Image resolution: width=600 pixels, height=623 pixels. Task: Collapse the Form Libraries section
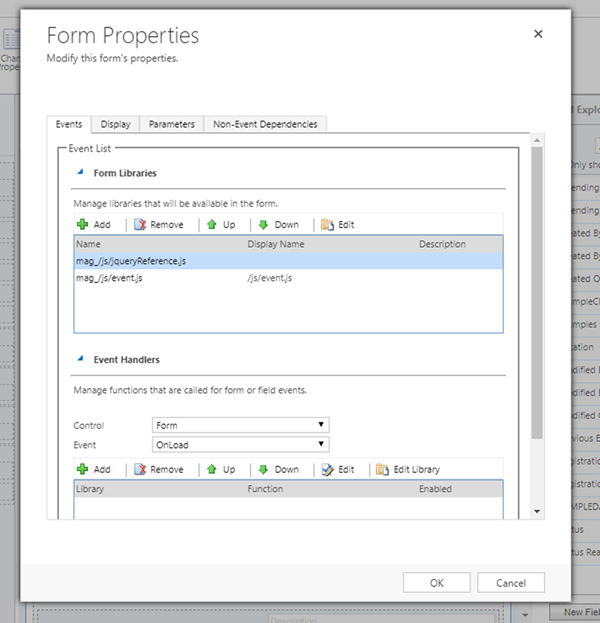point(79,173)
